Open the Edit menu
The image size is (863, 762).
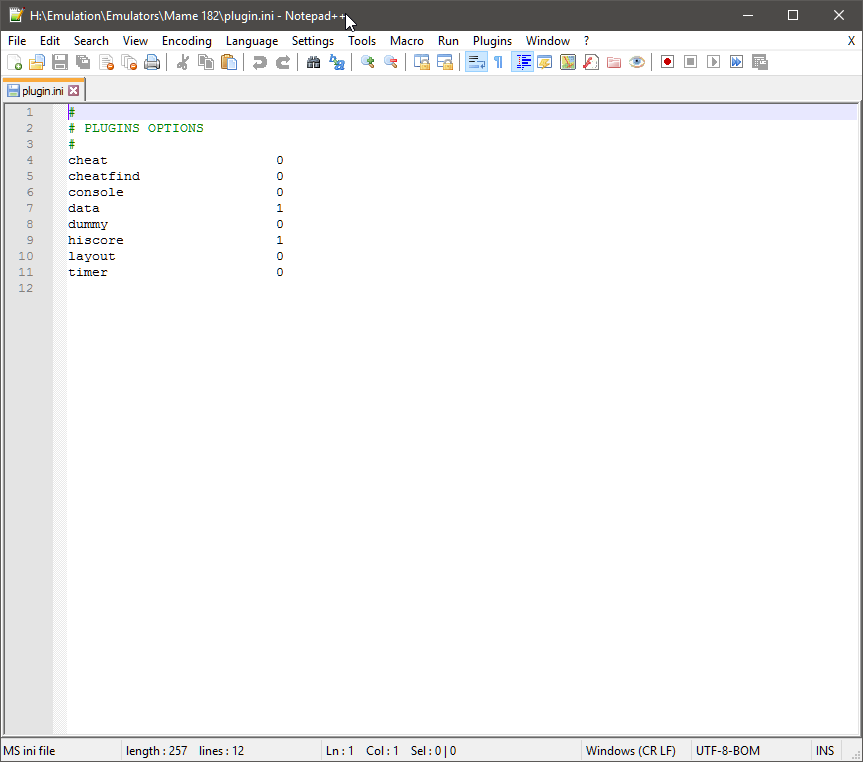pos(50,41)
